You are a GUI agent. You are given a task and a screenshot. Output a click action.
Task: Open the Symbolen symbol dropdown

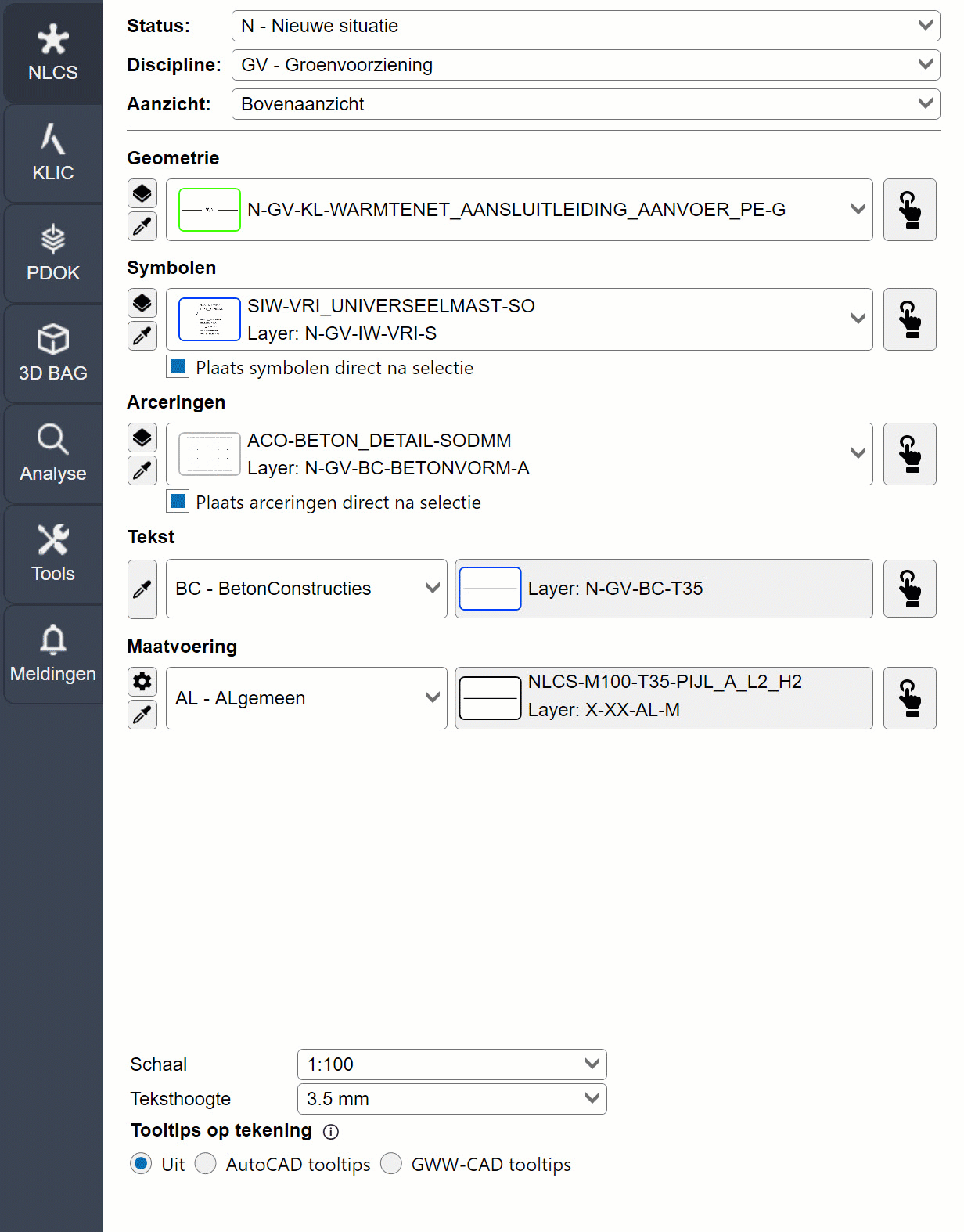(520, 319)
